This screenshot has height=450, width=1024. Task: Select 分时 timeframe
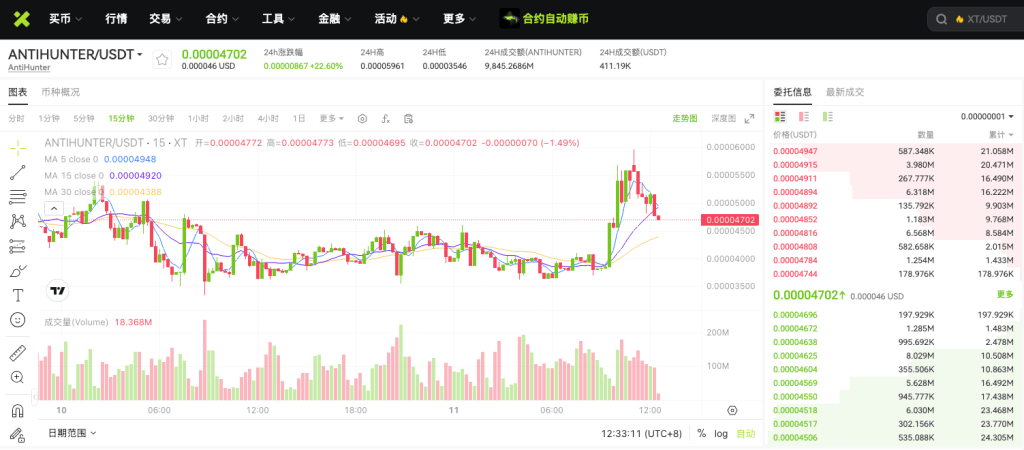coord(16,118)
